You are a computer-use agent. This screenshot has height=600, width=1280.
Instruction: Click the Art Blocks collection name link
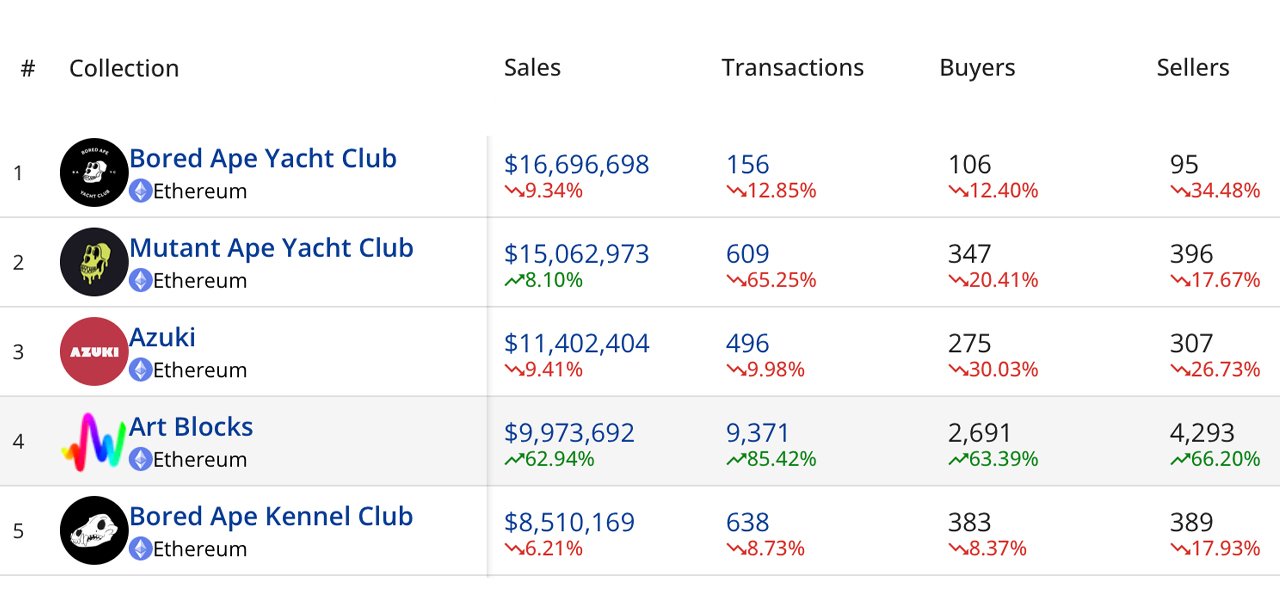coord(190,426)
